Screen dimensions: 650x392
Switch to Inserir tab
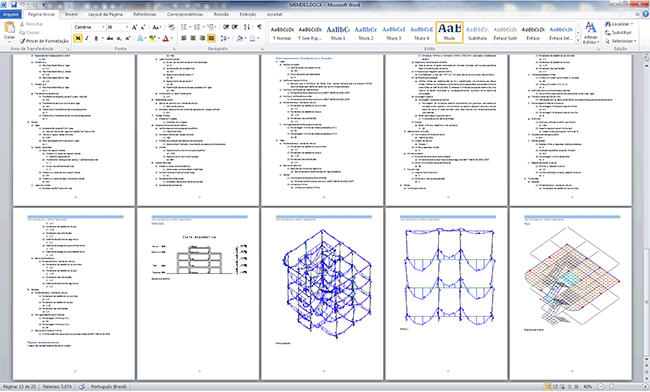coord(71,14)
